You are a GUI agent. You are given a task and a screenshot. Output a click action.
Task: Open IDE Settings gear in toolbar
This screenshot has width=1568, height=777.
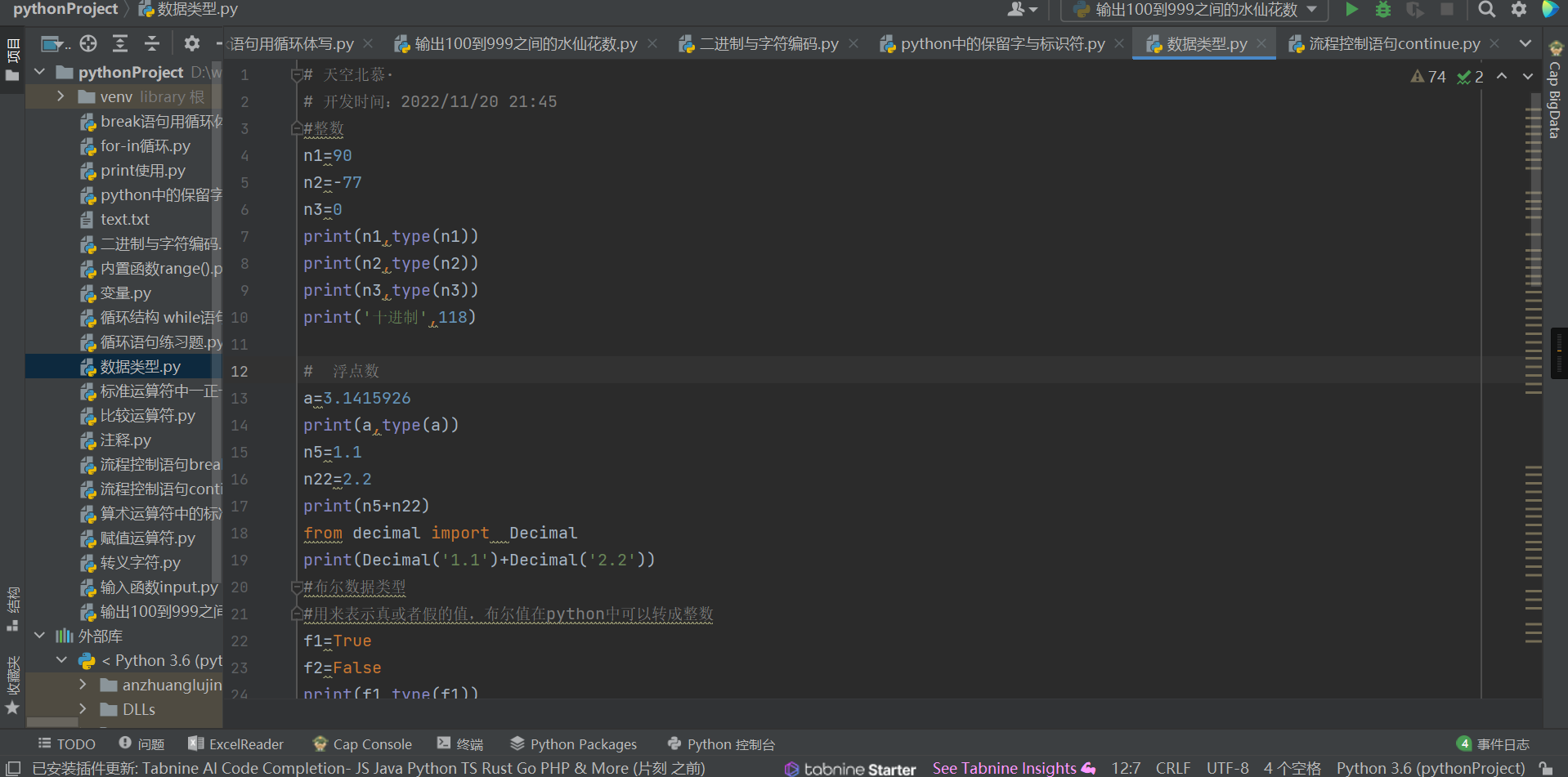click(1518, 10)
